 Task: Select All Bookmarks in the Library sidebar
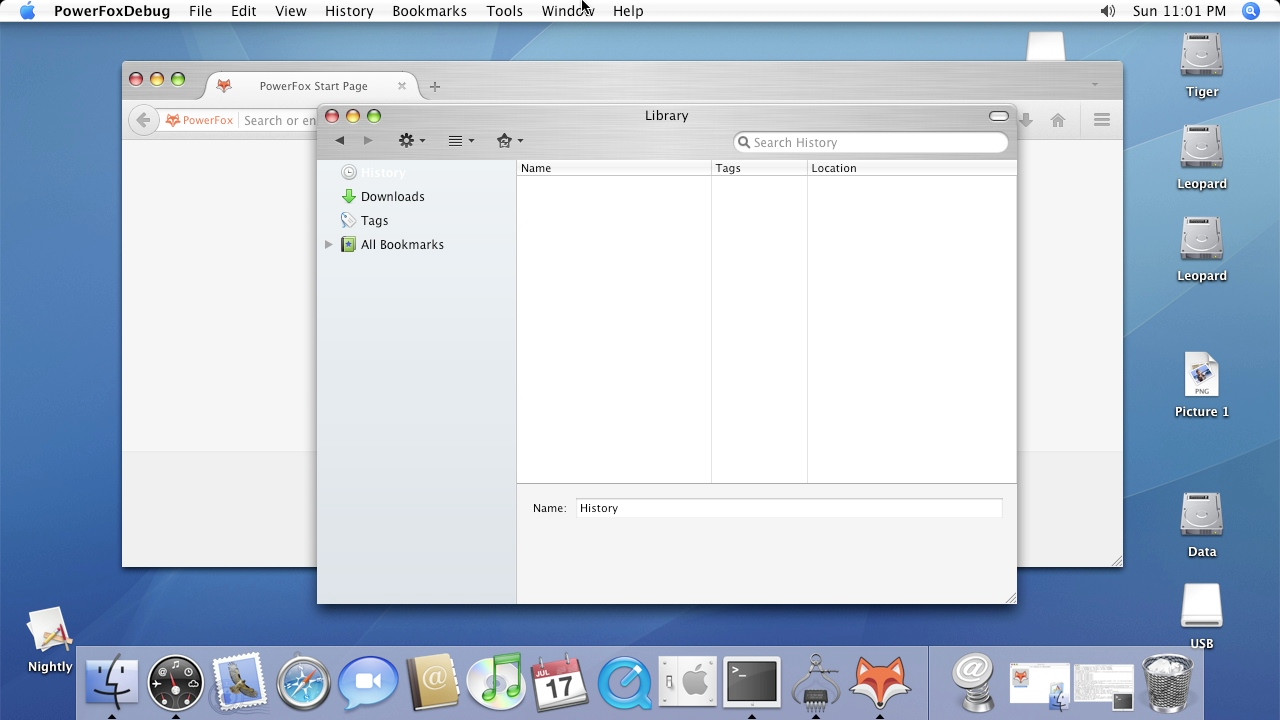pos(416,245)
